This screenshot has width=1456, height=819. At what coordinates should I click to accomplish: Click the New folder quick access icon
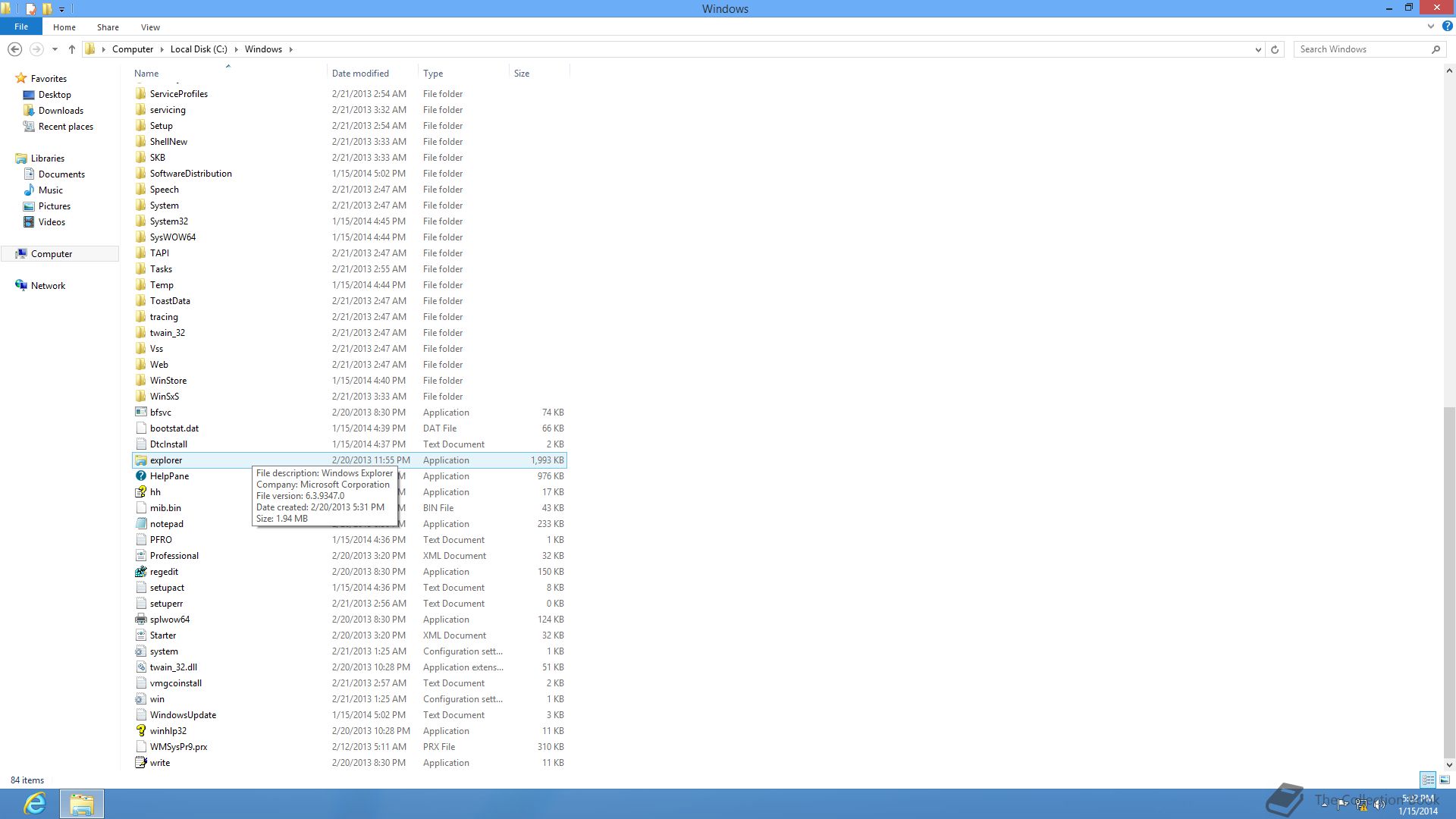(47, 9)
